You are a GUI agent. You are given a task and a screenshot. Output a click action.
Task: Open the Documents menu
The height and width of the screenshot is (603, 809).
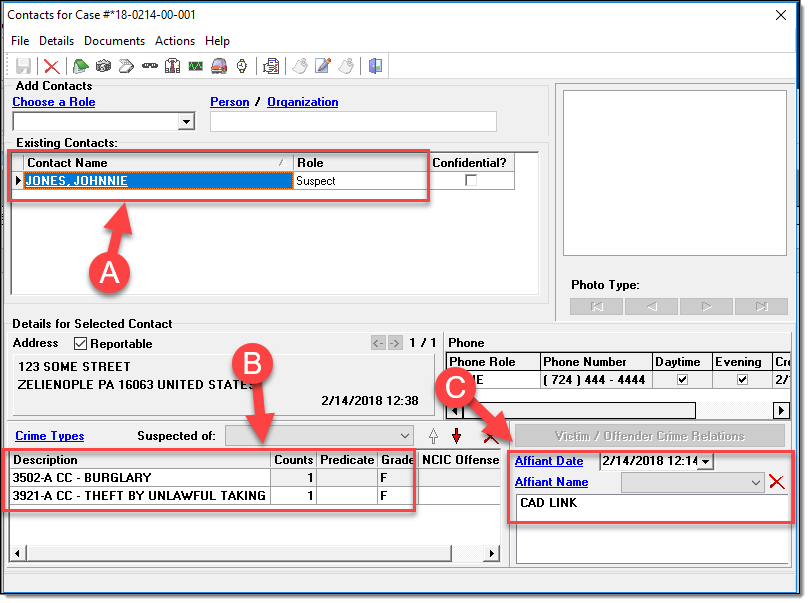(x=114, y=41)
